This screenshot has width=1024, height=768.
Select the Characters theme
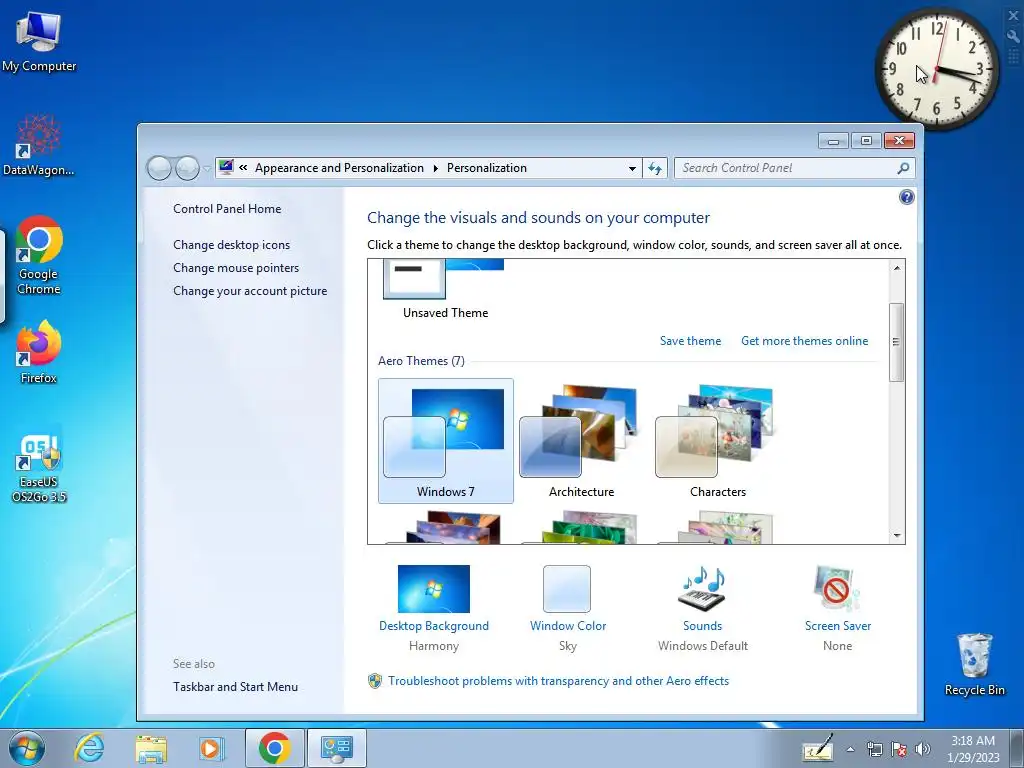718,441
